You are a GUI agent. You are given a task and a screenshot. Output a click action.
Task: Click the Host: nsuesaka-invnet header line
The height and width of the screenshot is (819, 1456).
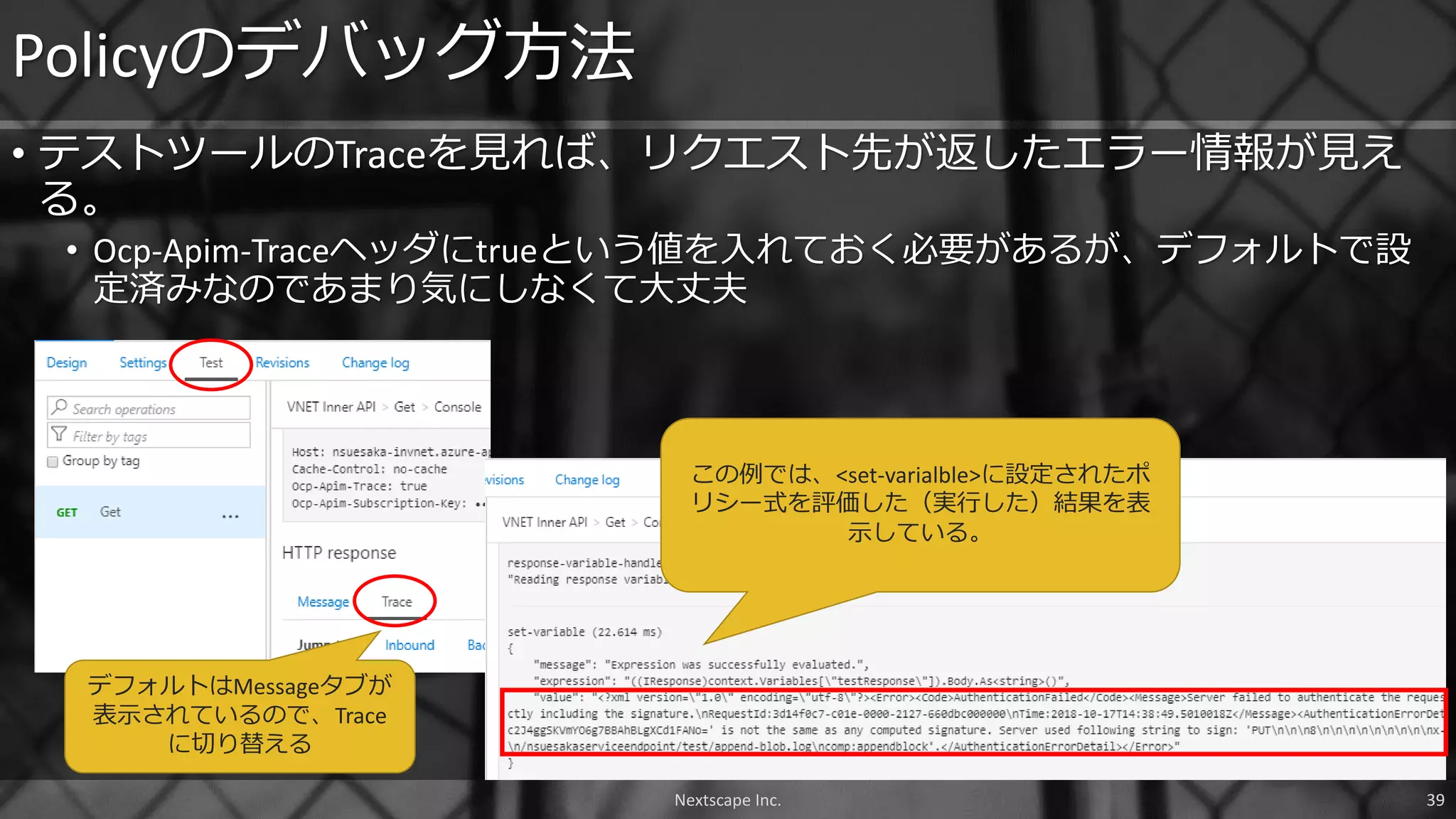(390, 452)
